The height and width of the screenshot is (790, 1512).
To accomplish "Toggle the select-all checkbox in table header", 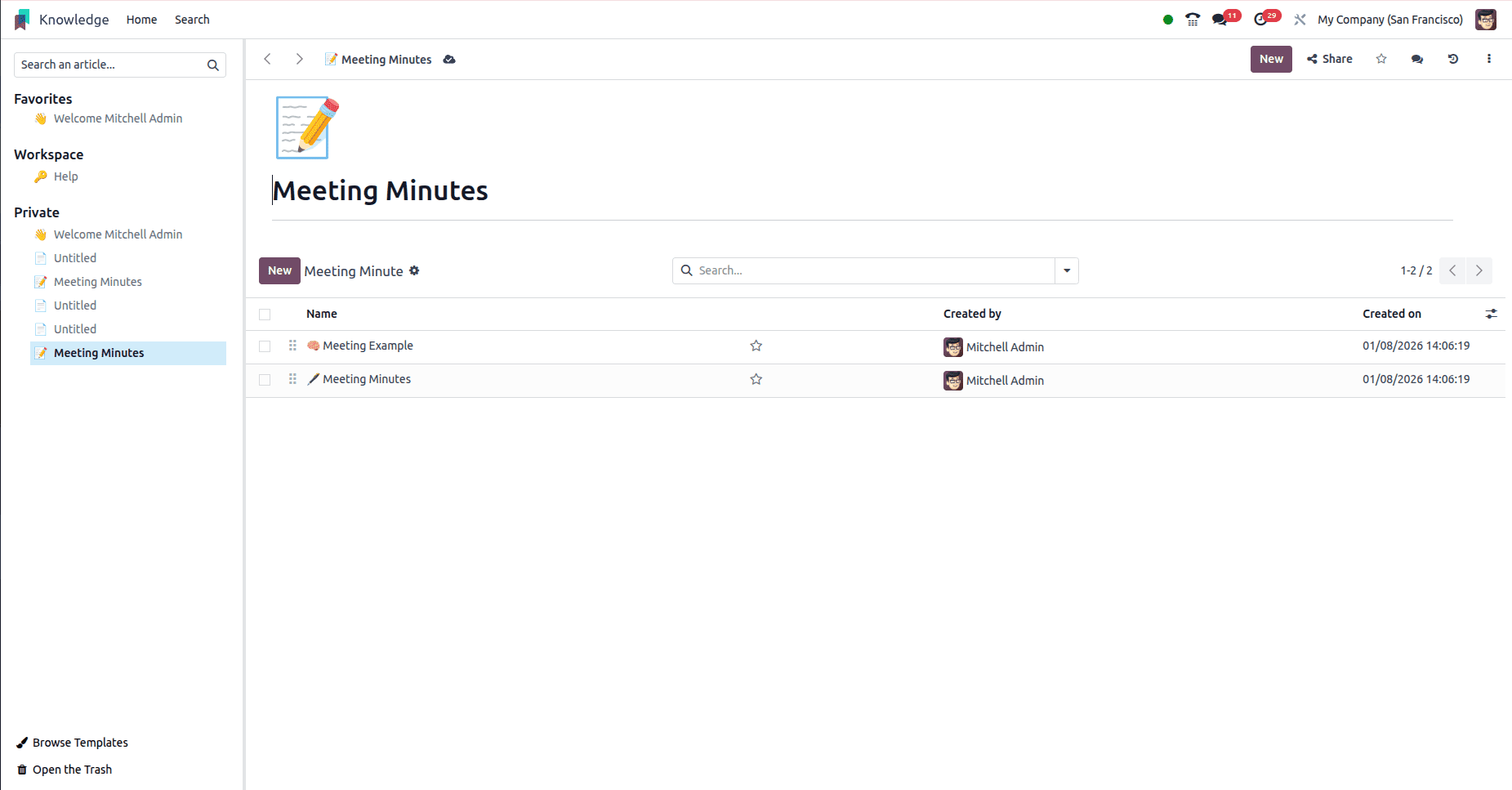I will click(265, 315).
